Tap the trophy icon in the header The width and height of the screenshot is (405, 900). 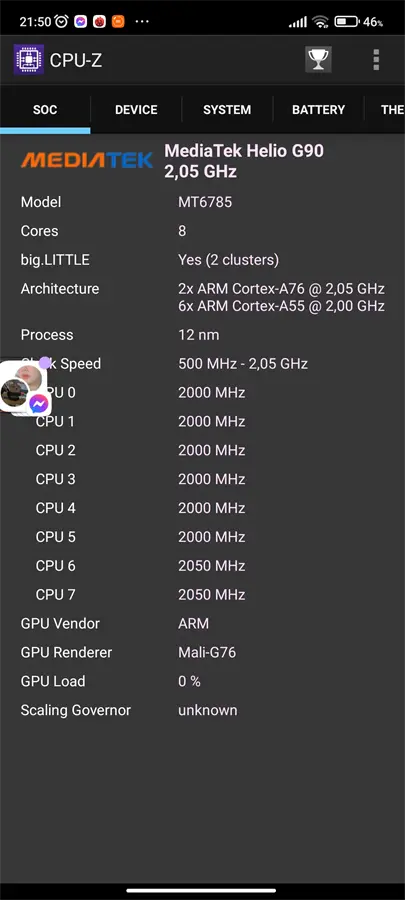[318, 60]
